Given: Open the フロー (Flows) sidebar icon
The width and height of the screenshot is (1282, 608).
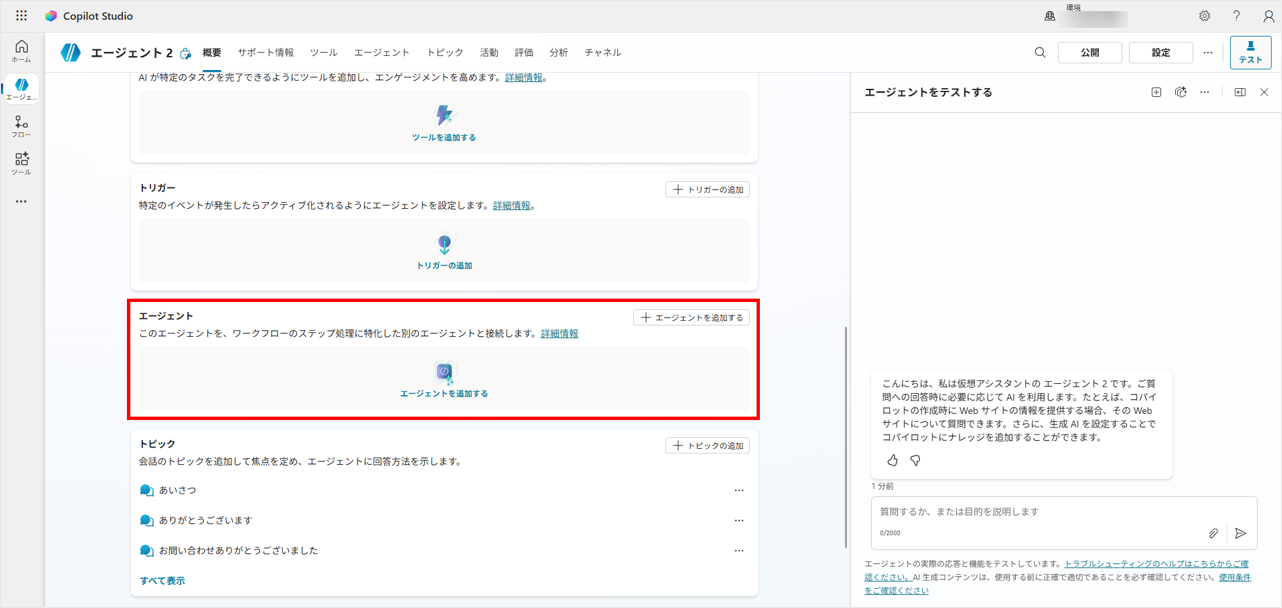Looking at the screenshot, I should pos(21,126).
